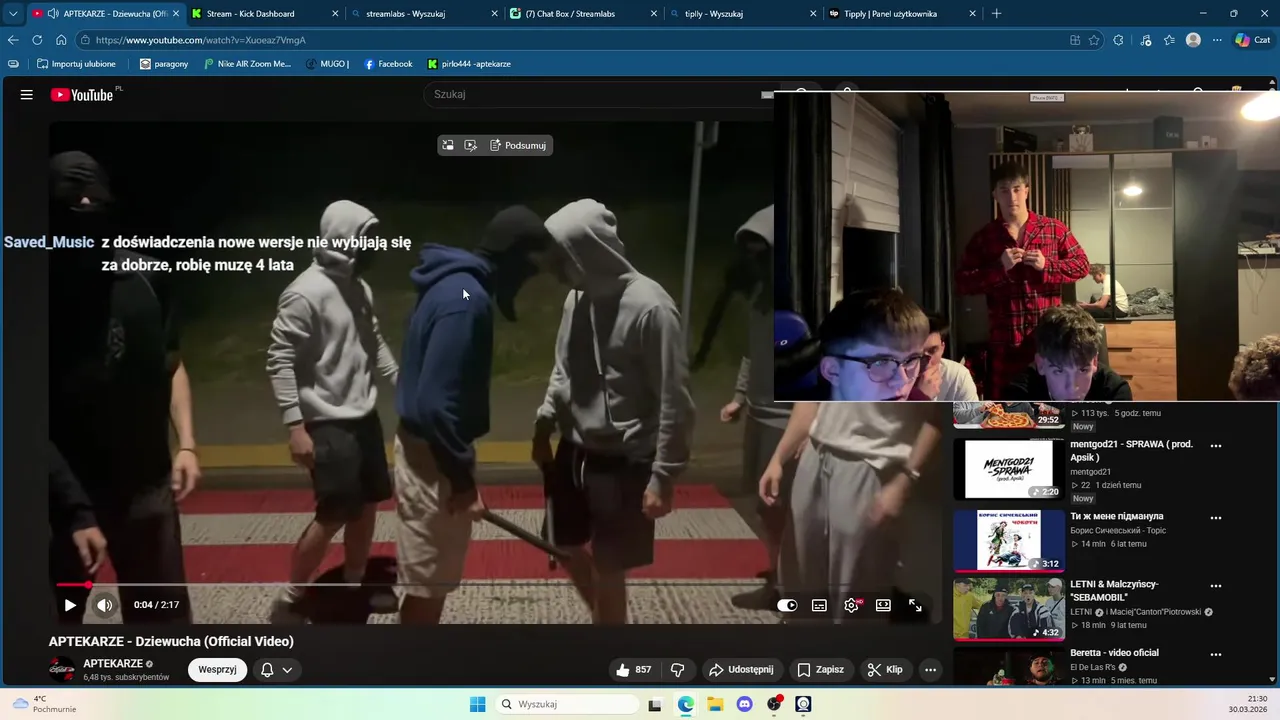The width and height of the screenshot is (1280, 720).
Task: Create a clip with Klip button
Action: point(885,670)
